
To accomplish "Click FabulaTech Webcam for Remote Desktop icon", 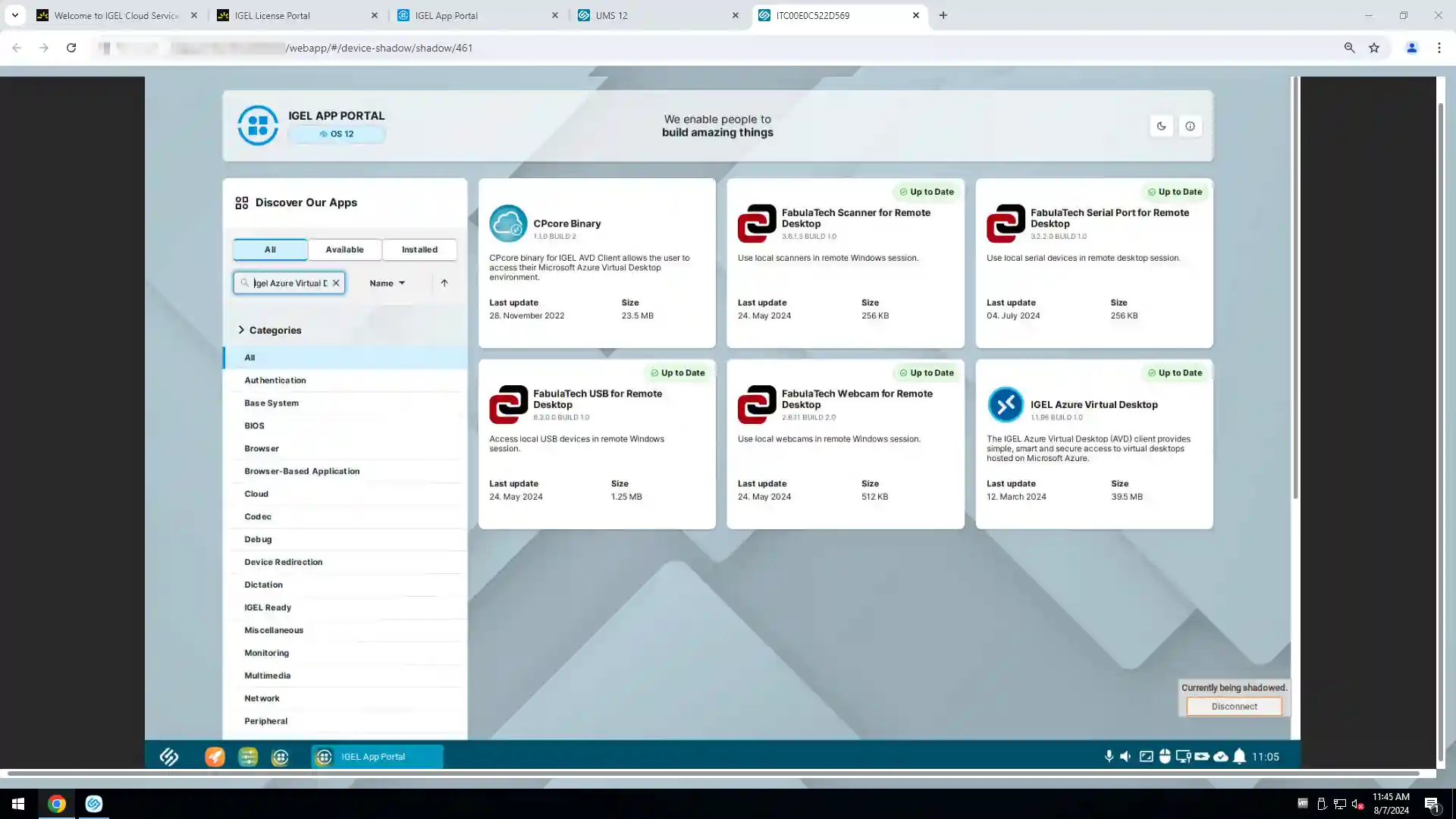I will (757, 404).
